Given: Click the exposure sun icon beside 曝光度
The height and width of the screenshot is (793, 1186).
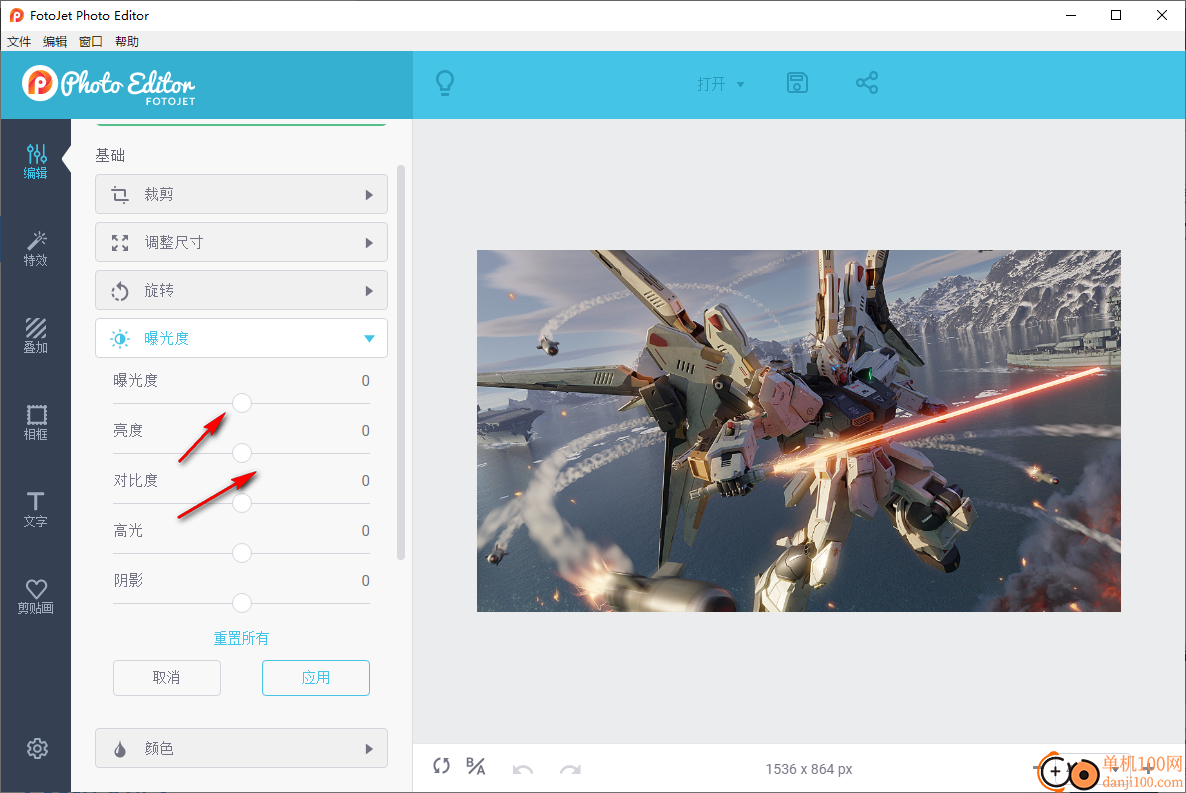Looking at the screenshot, I should click(120, 338).
